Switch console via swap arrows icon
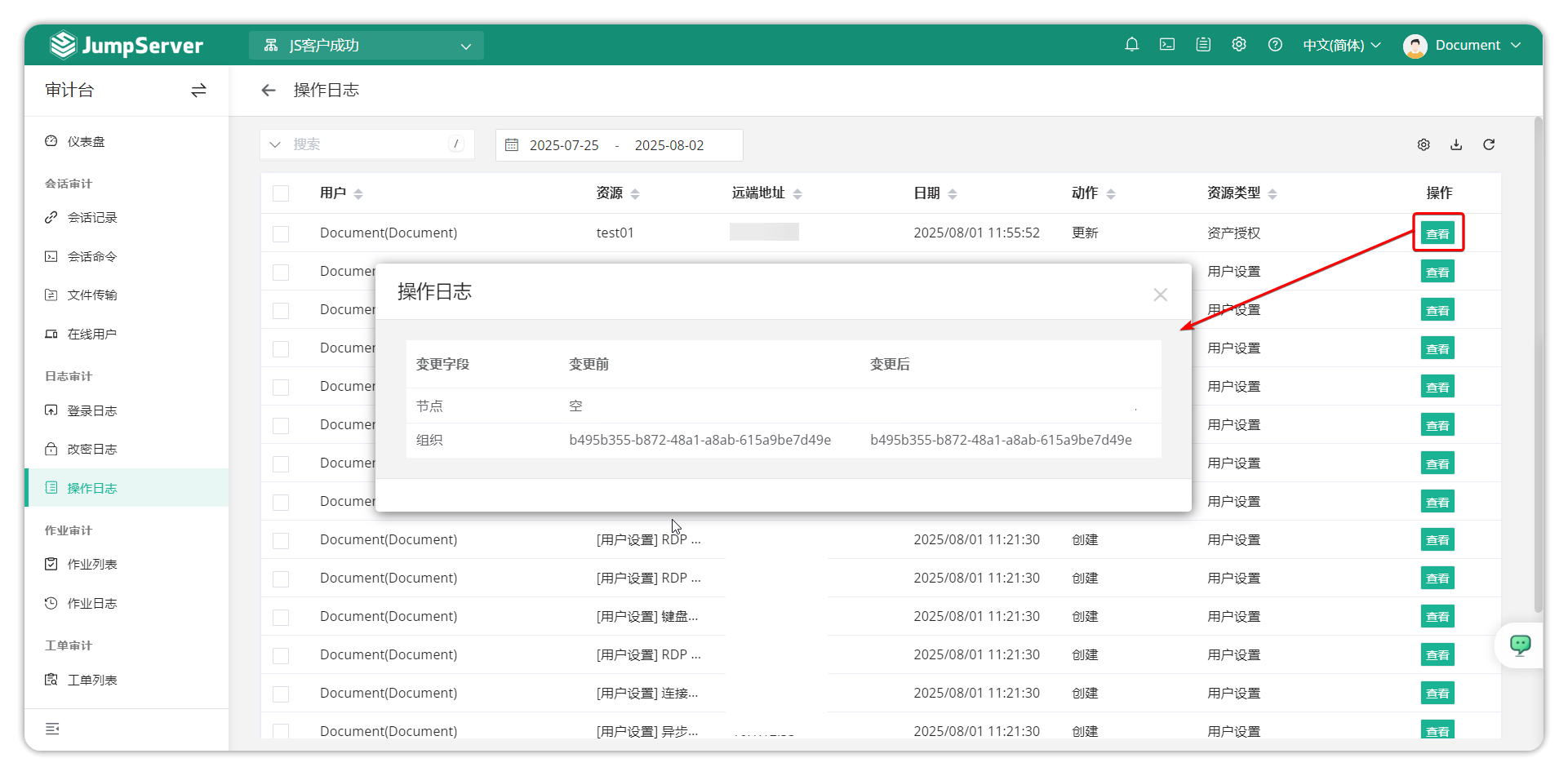Image resolution: width=1568 pixels, height=767 pixels. click(198, 91)
